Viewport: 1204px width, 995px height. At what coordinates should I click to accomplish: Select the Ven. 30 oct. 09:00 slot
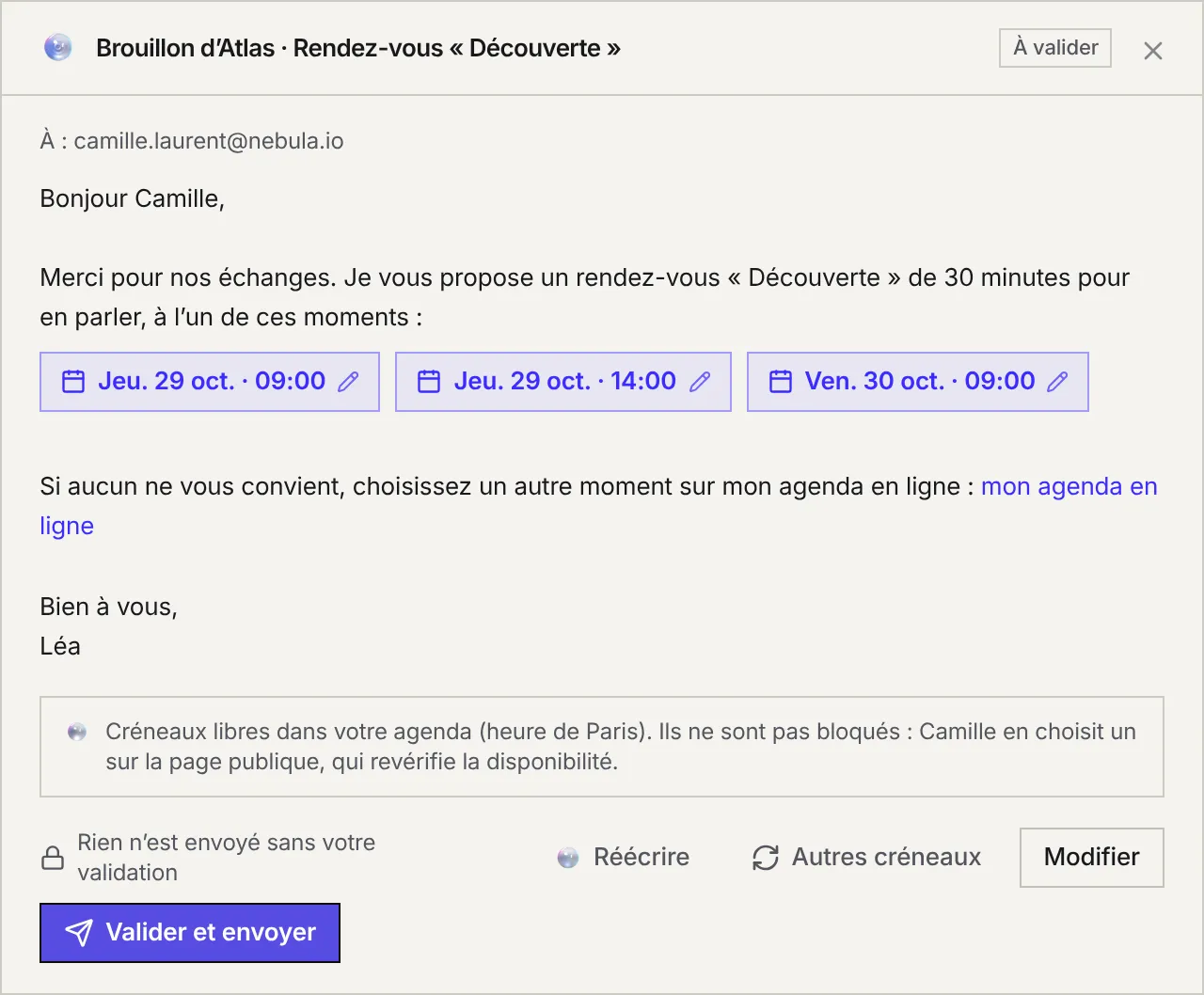pyautogui.click(x=918, y=382)
